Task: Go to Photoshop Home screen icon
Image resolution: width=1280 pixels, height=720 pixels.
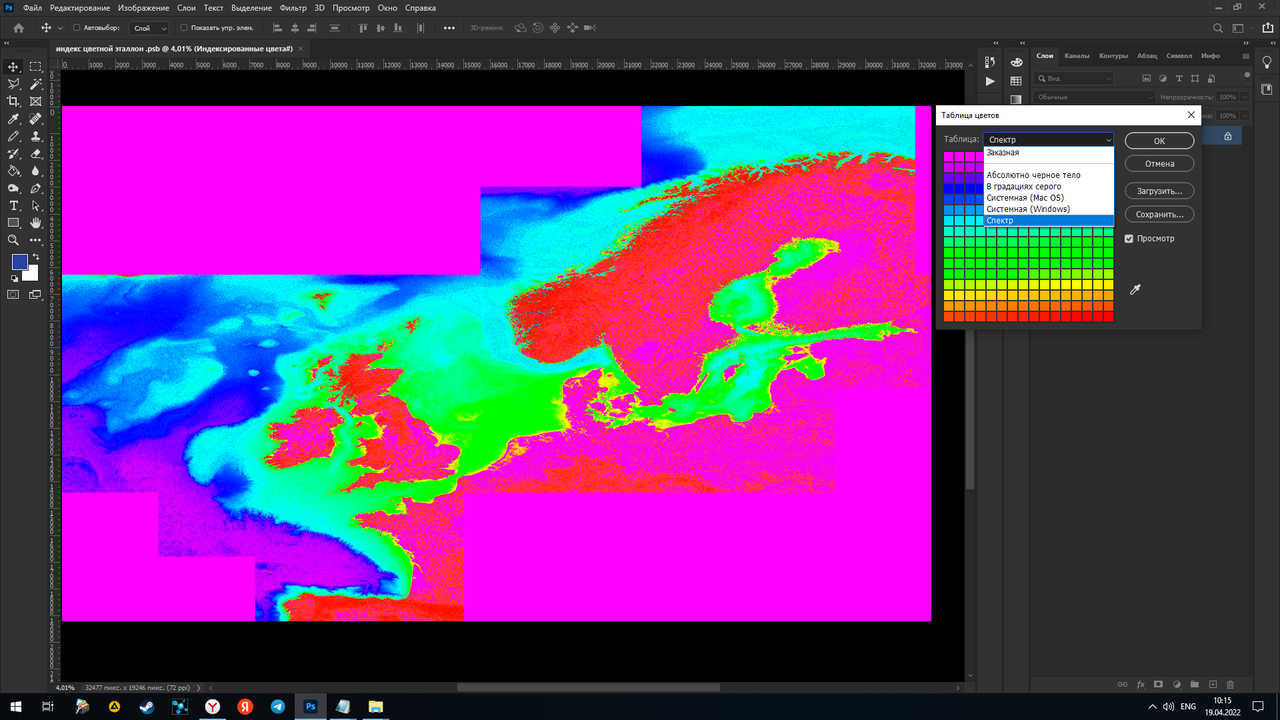Action: point(18,28)
